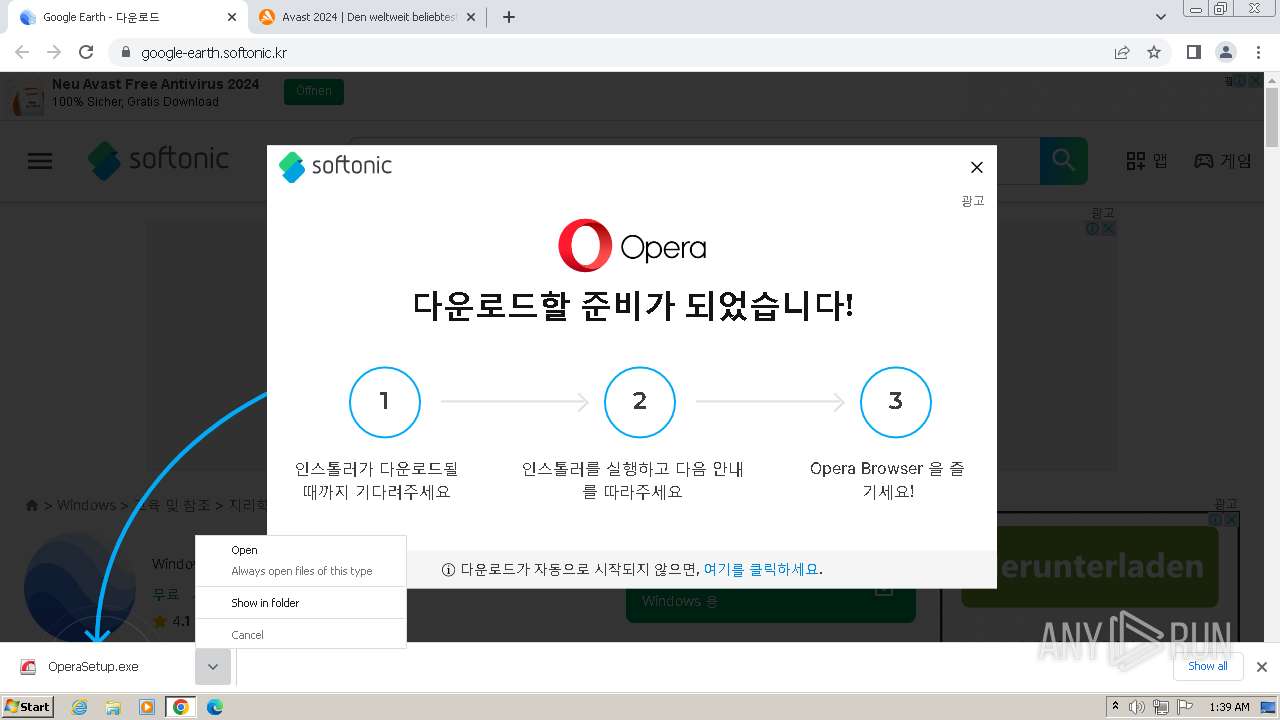Image resolution: width=1280 pixels, height=720 pixels.
Task: Bookmark this page with star icon
Action: [x=1154, y=52]
